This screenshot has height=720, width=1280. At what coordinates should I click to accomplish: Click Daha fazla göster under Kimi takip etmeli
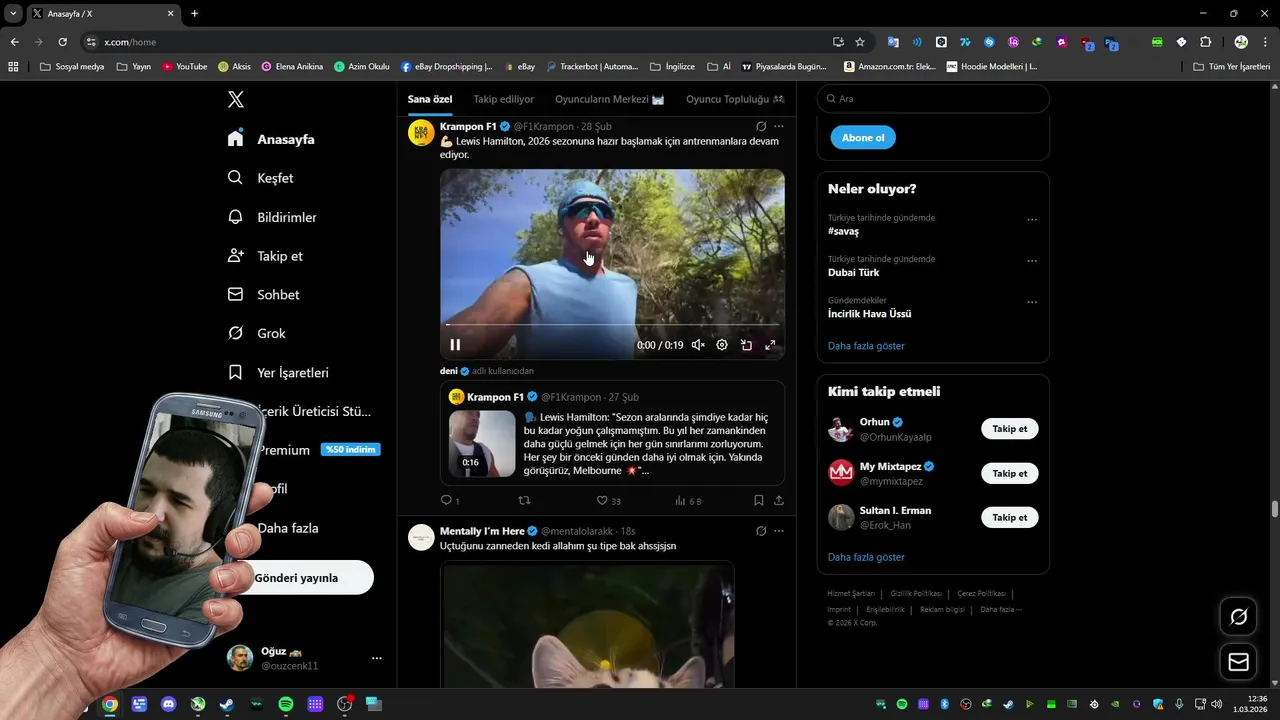[866, 557]
